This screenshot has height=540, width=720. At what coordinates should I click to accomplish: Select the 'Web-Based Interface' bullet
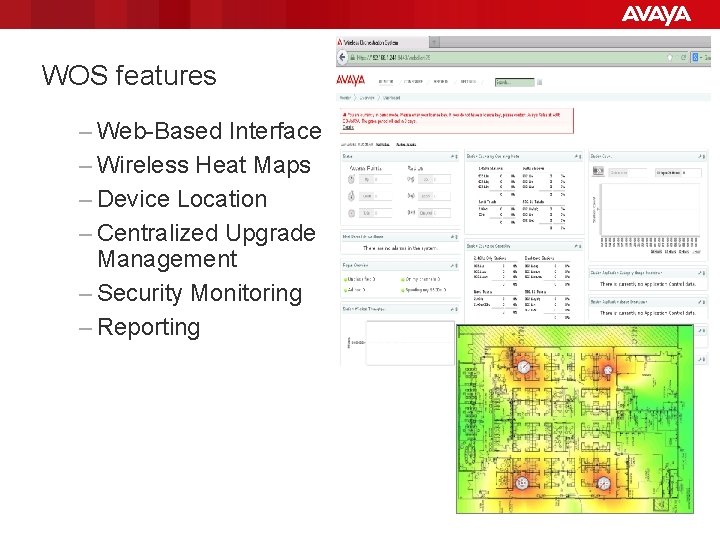point(209,131)
